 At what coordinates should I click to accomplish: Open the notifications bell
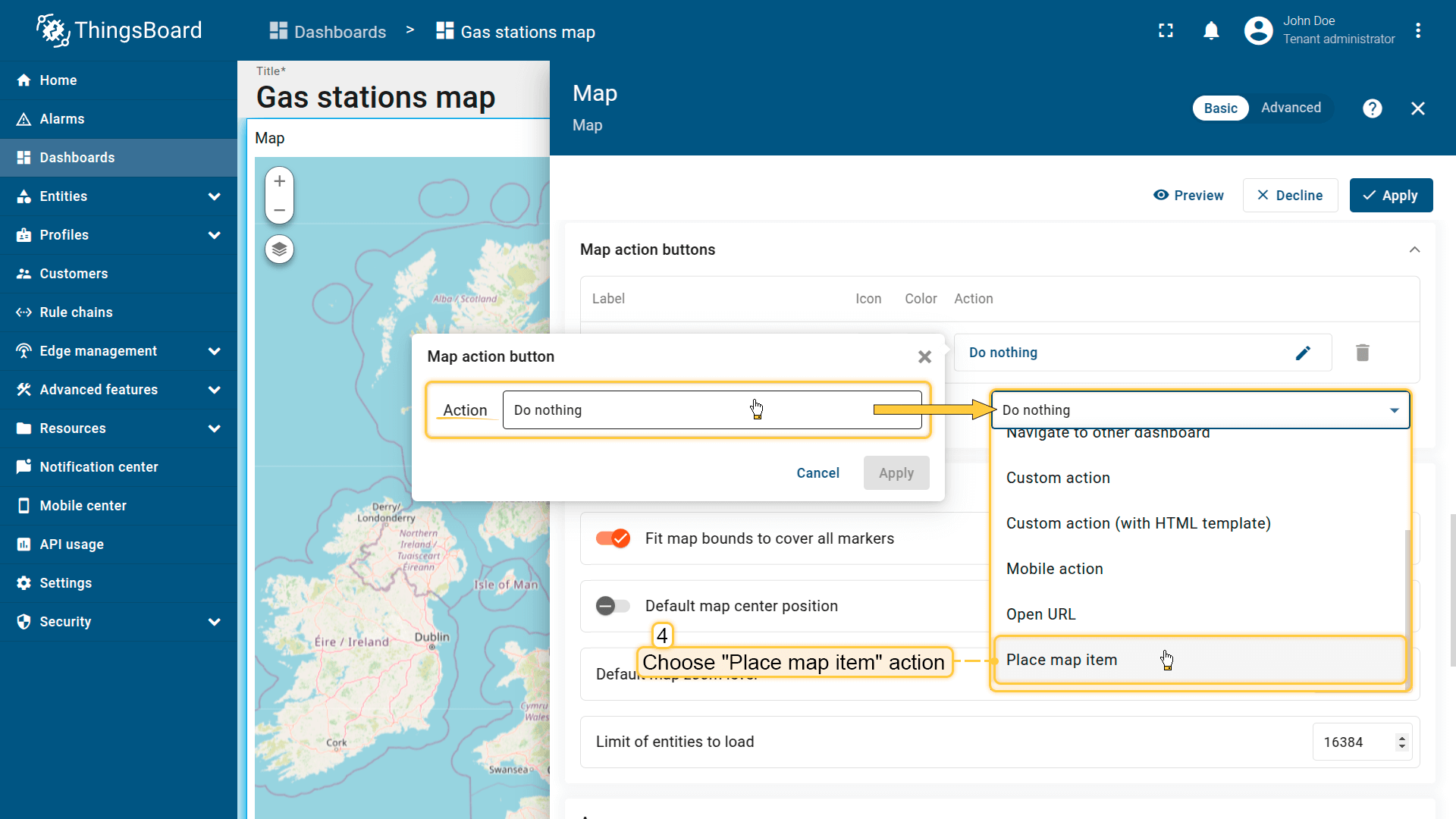[1211, 31]
